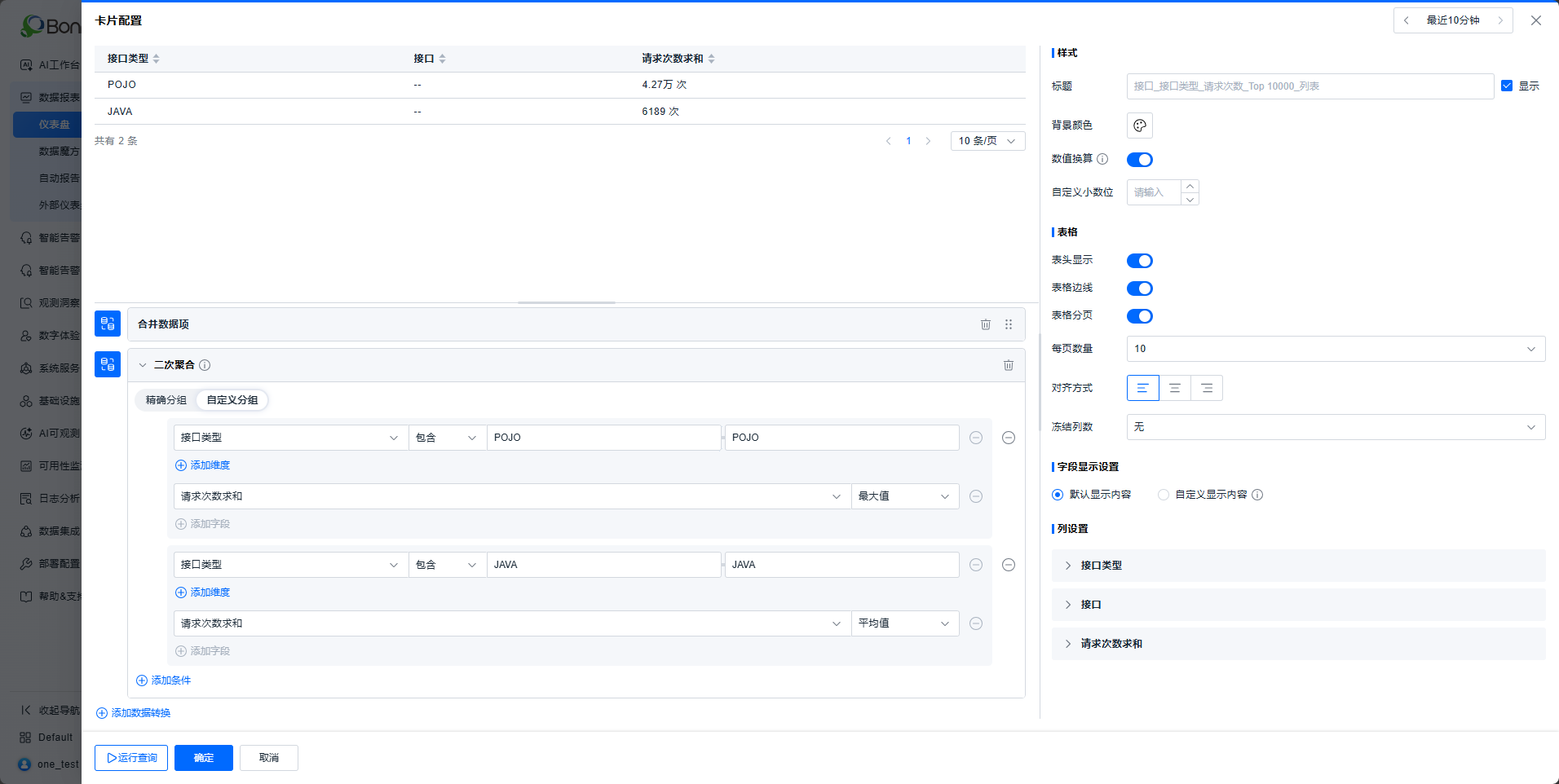Select left alignment

tap(1143, 388)
